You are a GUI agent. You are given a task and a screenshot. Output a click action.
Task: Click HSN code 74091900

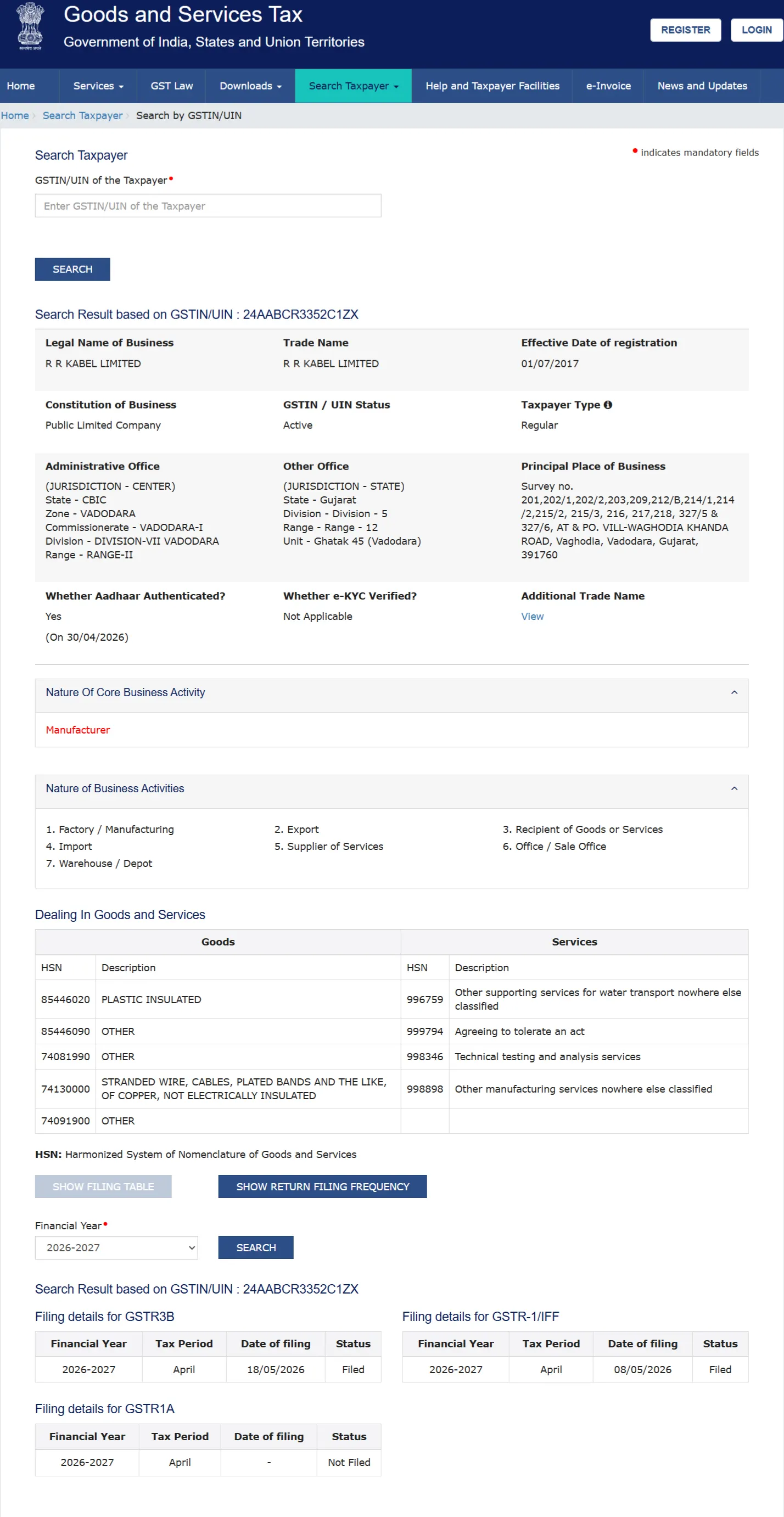coord(65,1121)
